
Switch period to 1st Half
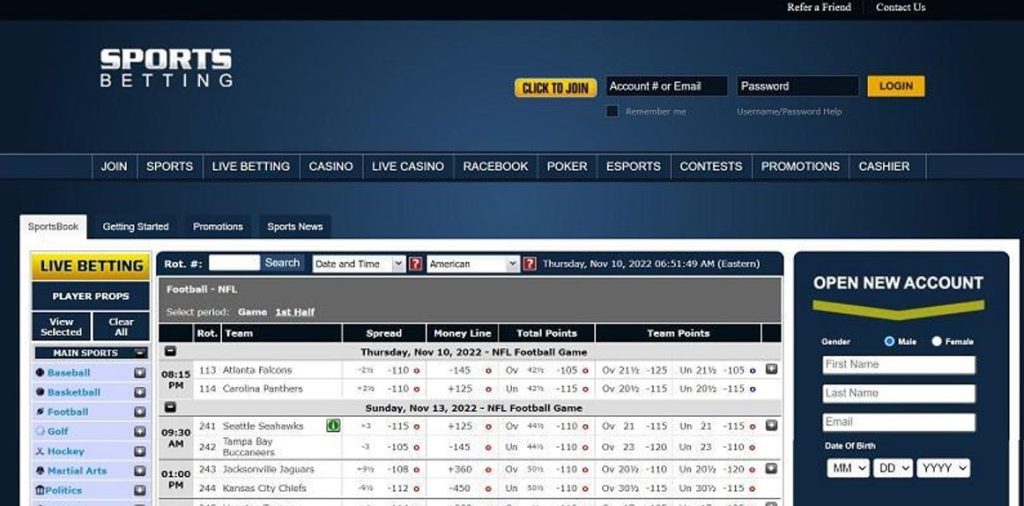coord(295,312)
